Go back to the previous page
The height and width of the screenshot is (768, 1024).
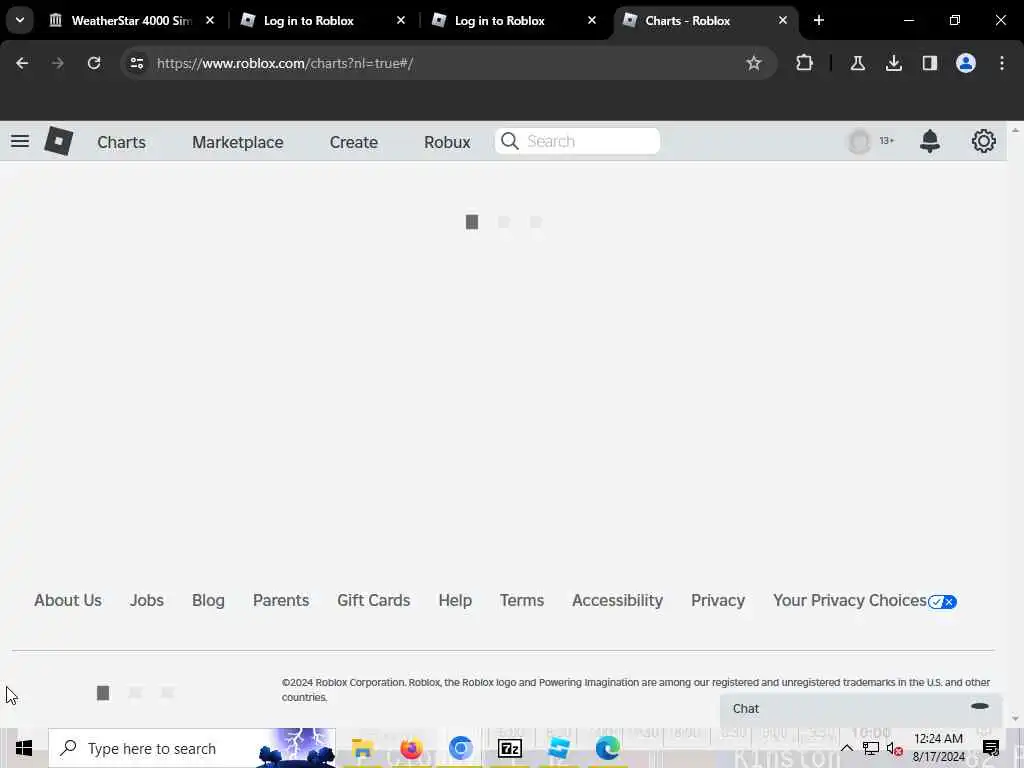(22, 63)
